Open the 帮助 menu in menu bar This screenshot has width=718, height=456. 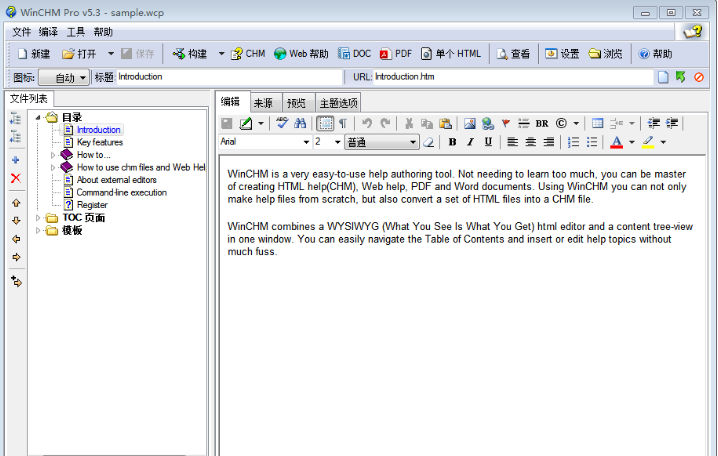[103, 32]
